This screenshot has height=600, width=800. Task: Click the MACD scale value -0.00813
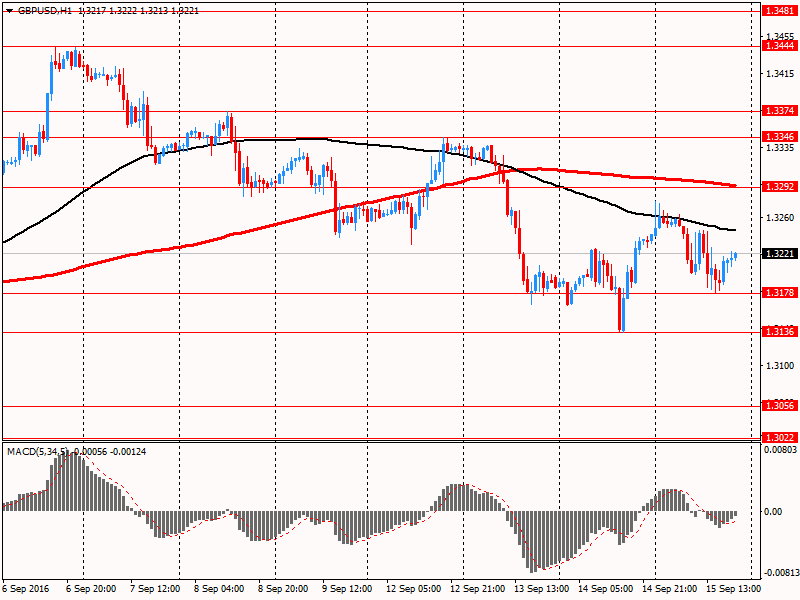780,572
